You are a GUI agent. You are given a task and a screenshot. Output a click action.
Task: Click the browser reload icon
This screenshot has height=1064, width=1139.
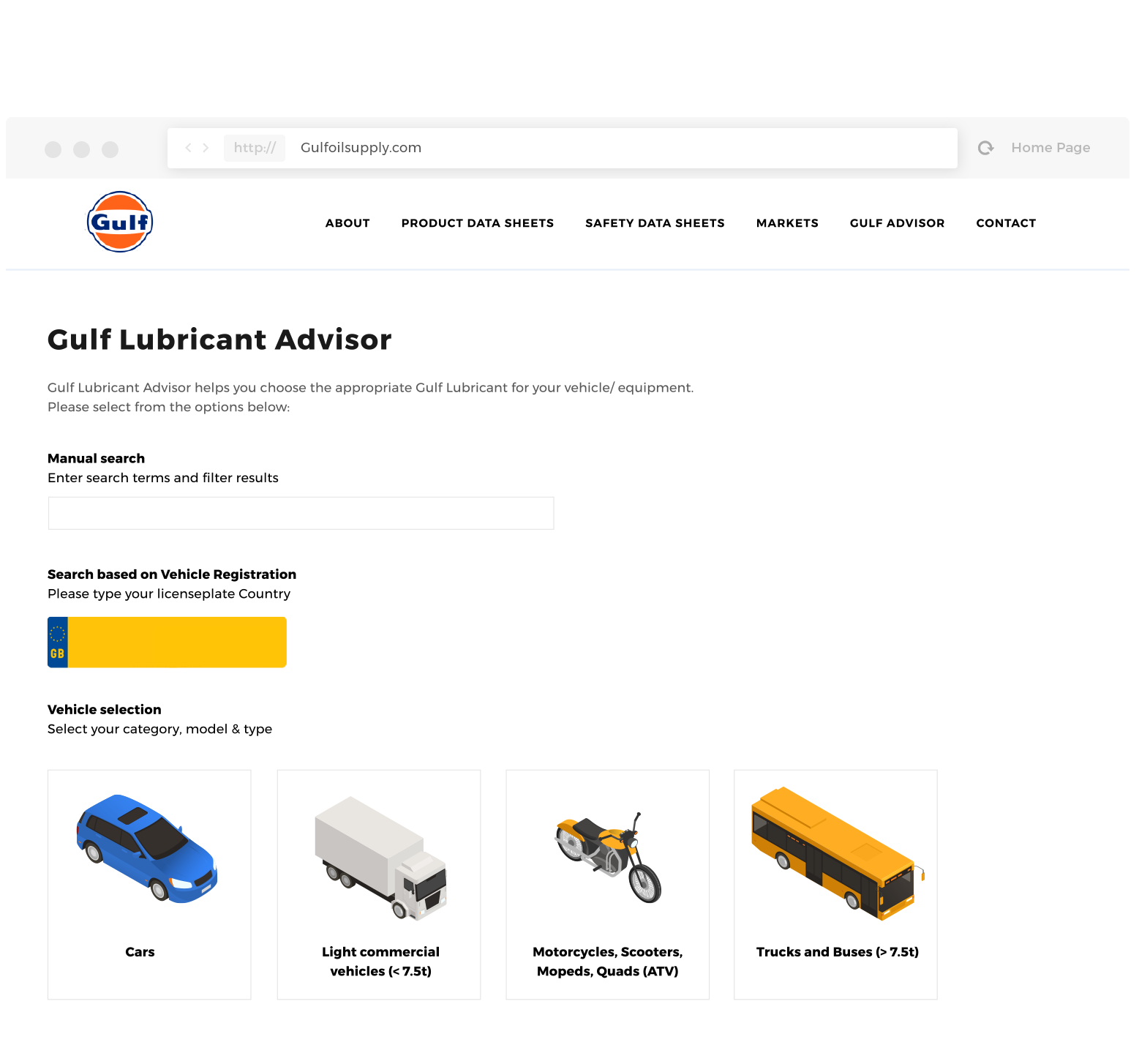[x=985, y=148]
